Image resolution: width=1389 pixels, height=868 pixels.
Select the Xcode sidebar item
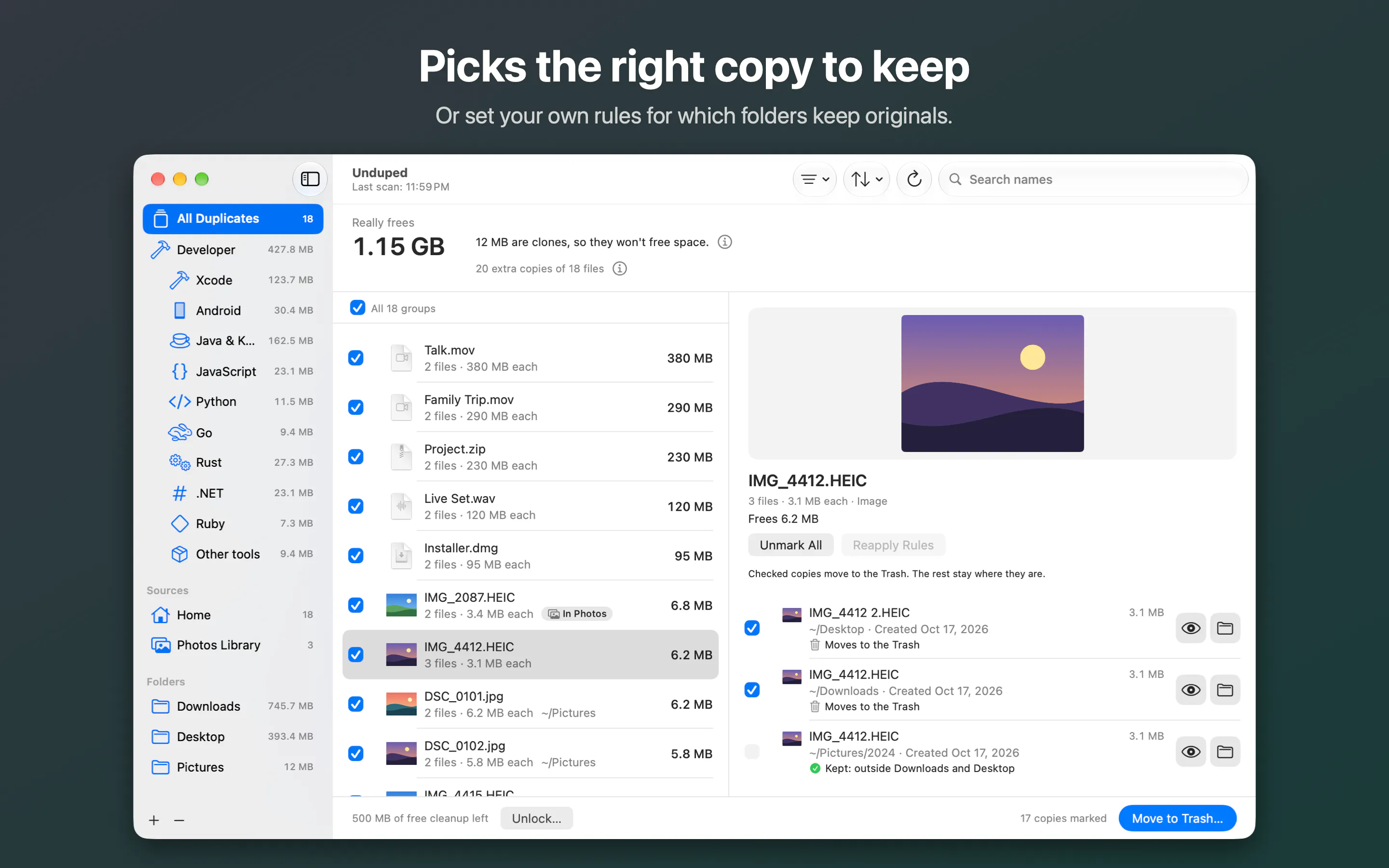[233, 280]
